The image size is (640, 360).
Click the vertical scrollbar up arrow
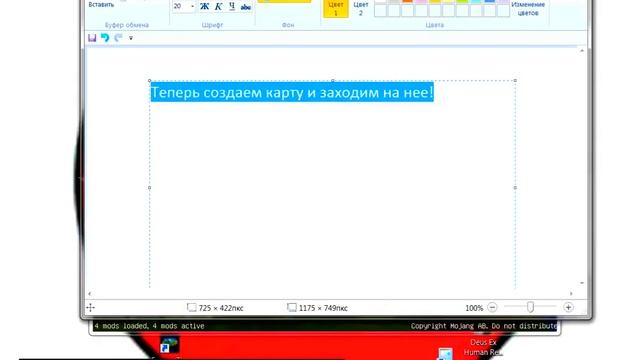(582, 51)
